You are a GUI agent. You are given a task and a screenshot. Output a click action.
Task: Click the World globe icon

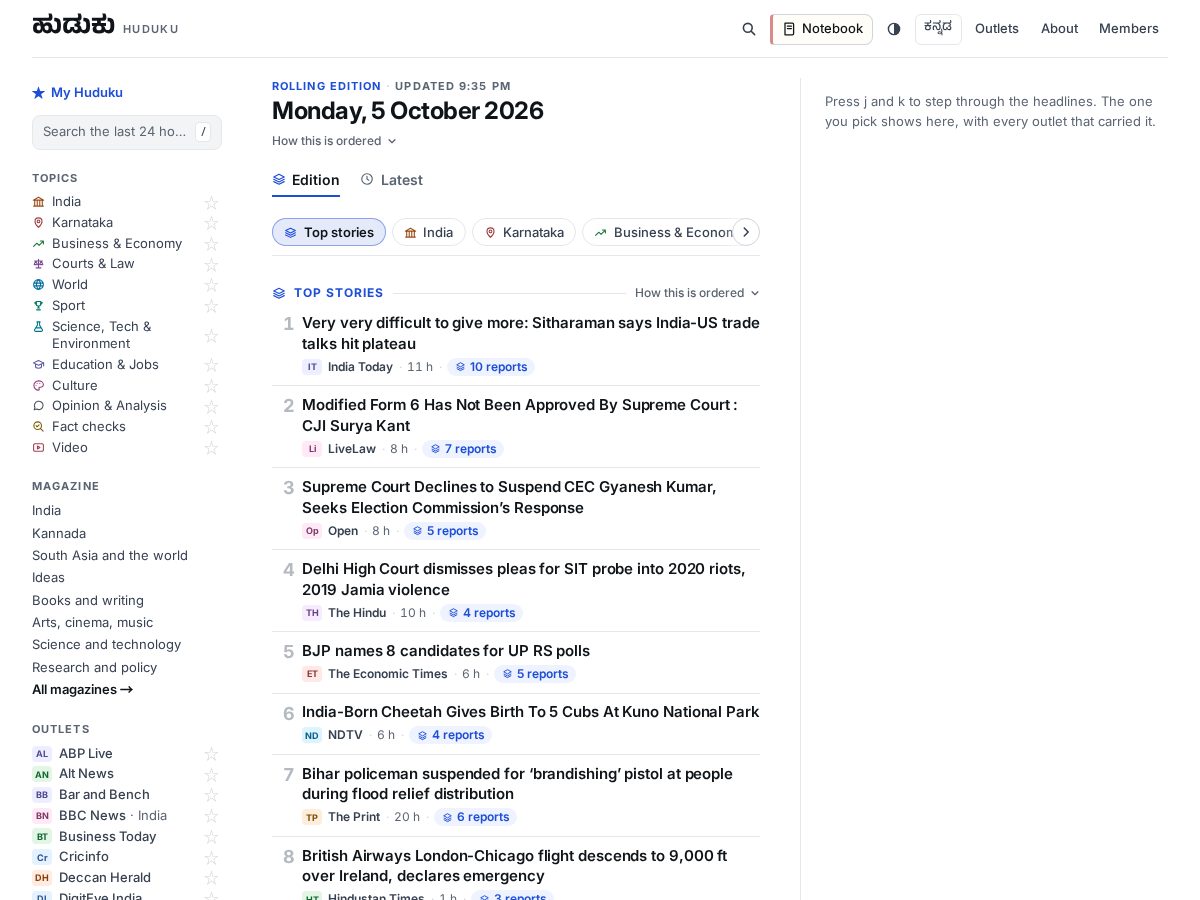click(39, 285)
